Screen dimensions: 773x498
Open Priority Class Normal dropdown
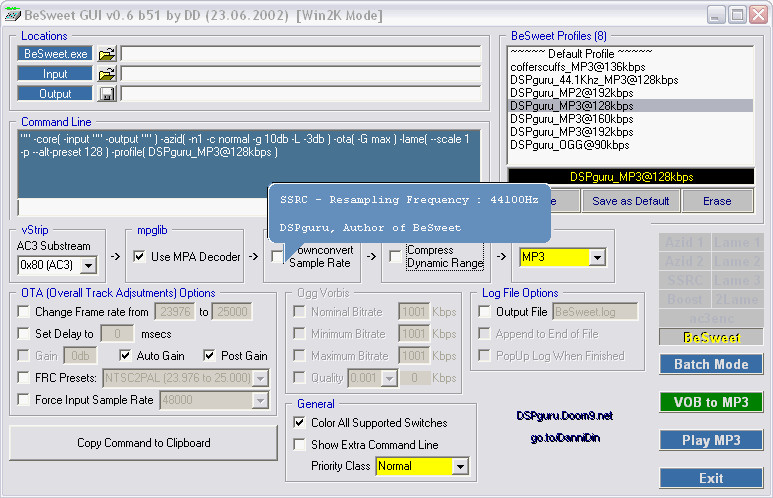coord(460,466)
